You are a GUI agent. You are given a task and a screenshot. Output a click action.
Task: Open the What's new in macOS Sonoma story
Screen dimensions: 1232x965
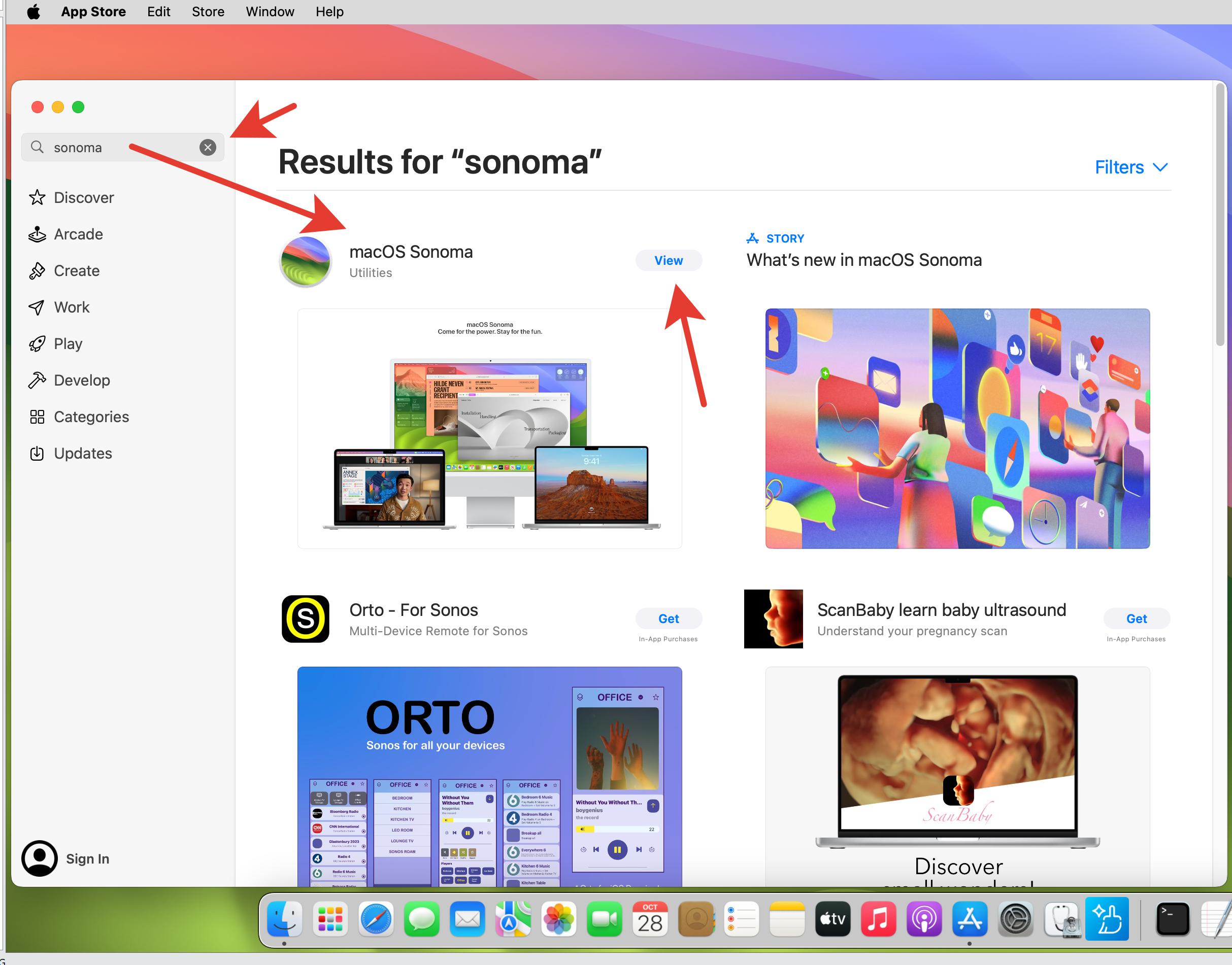pos(864,260)
